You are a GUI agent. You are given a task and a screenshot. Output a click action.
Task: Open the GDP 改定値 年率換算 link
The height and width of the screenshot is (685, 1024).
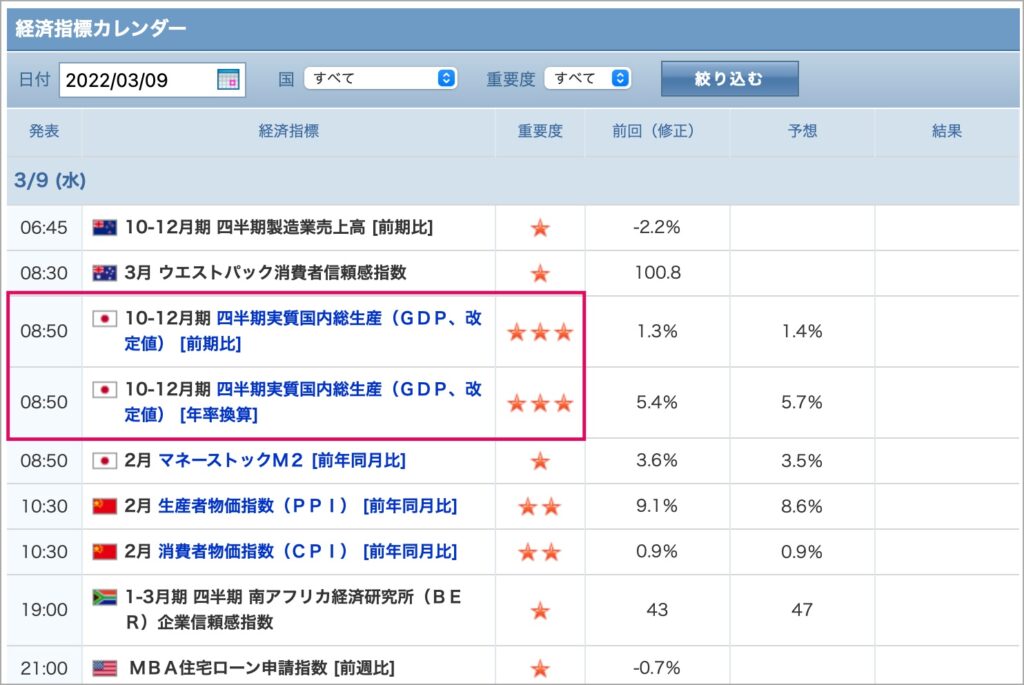(303, 402)
